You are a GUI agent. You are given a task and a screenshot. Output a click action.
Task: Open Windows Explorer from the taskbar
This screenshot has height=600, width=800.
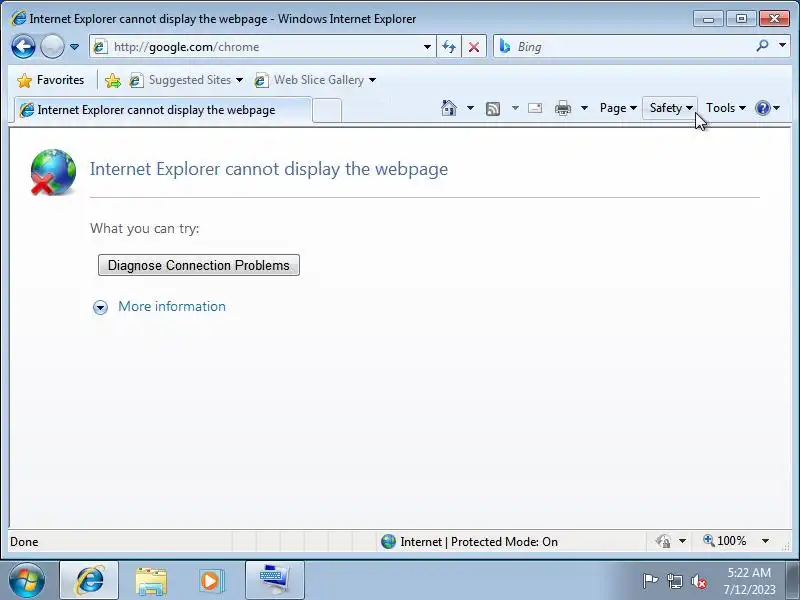coord(151,581)
